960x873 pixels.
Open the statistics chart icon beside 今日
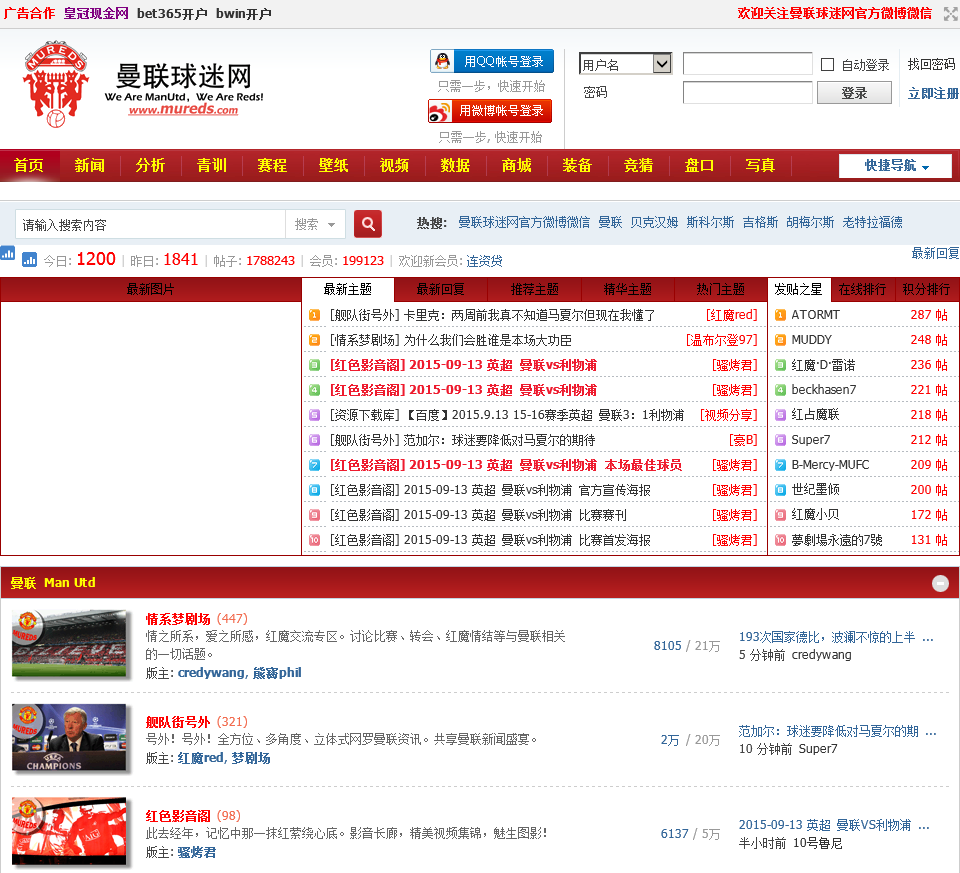(x=29, y=260)
